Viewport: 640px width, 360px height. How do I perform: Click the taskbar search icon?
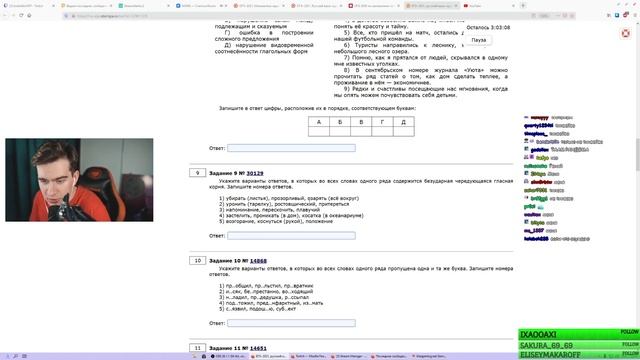[16, 356]
